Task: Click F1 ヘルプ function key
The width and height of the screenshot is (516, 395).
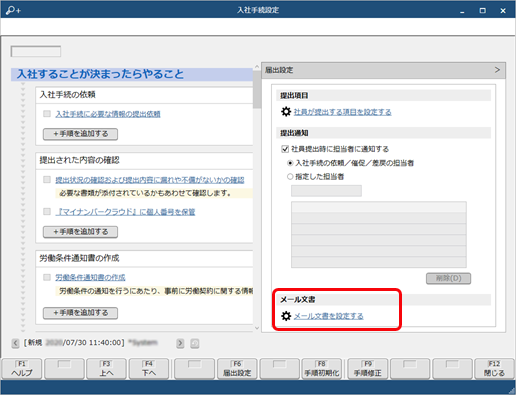Action: coord(22,369)
